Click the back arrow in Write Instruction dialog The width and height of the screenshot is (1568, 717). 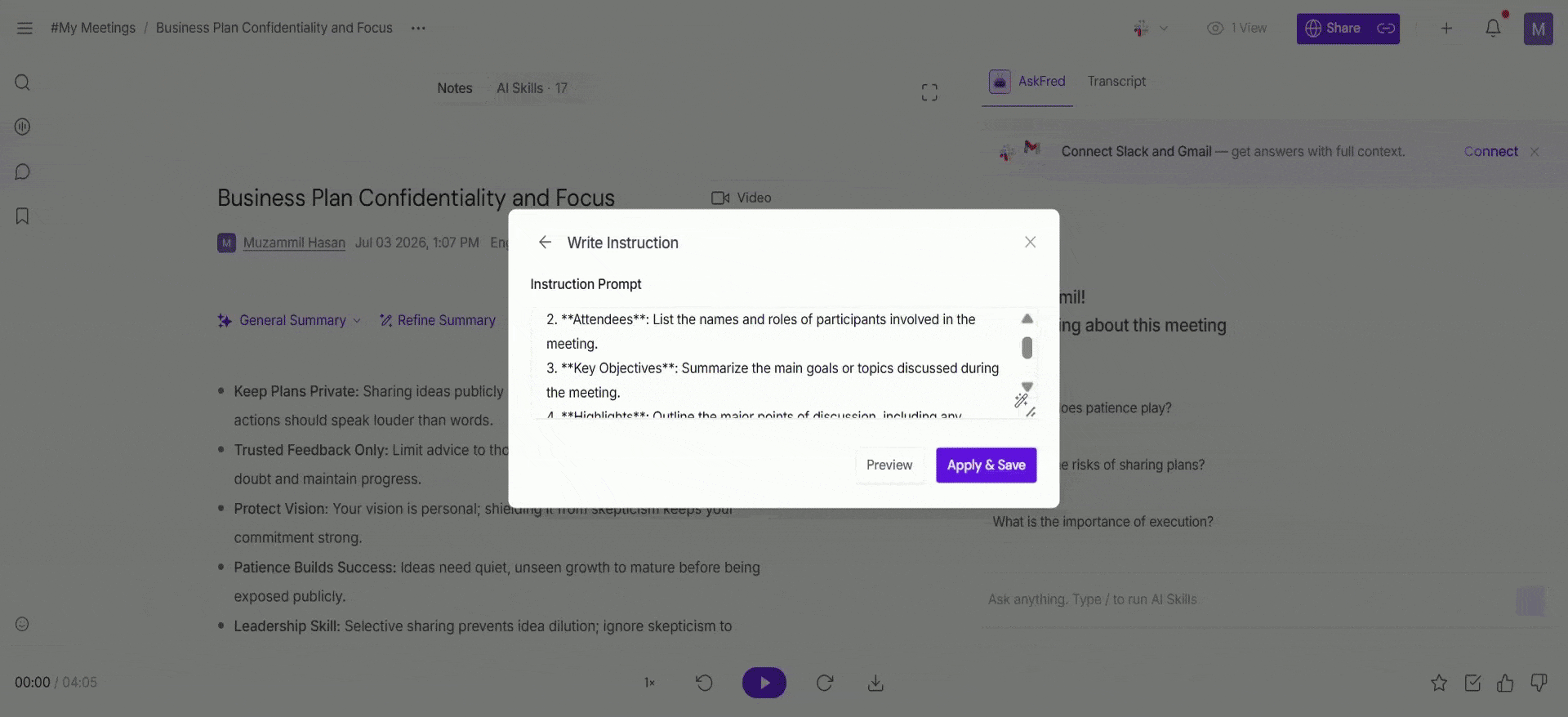[545, 243]
